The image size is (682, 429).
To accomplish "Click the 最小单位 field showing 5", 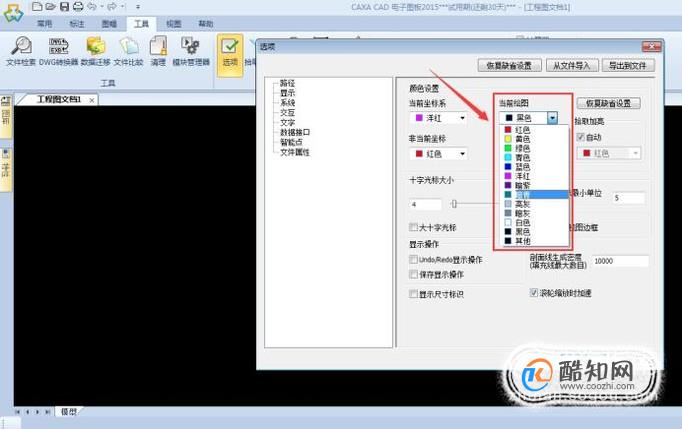I will 629,198.
